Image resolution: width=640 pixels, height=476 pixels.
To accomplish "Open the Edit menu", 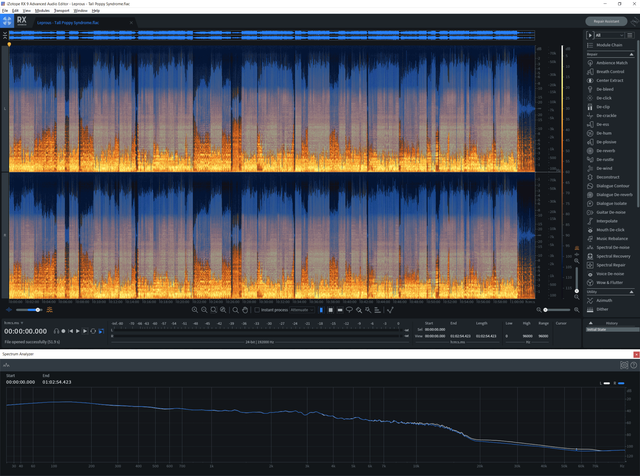I will click(16, 11).
